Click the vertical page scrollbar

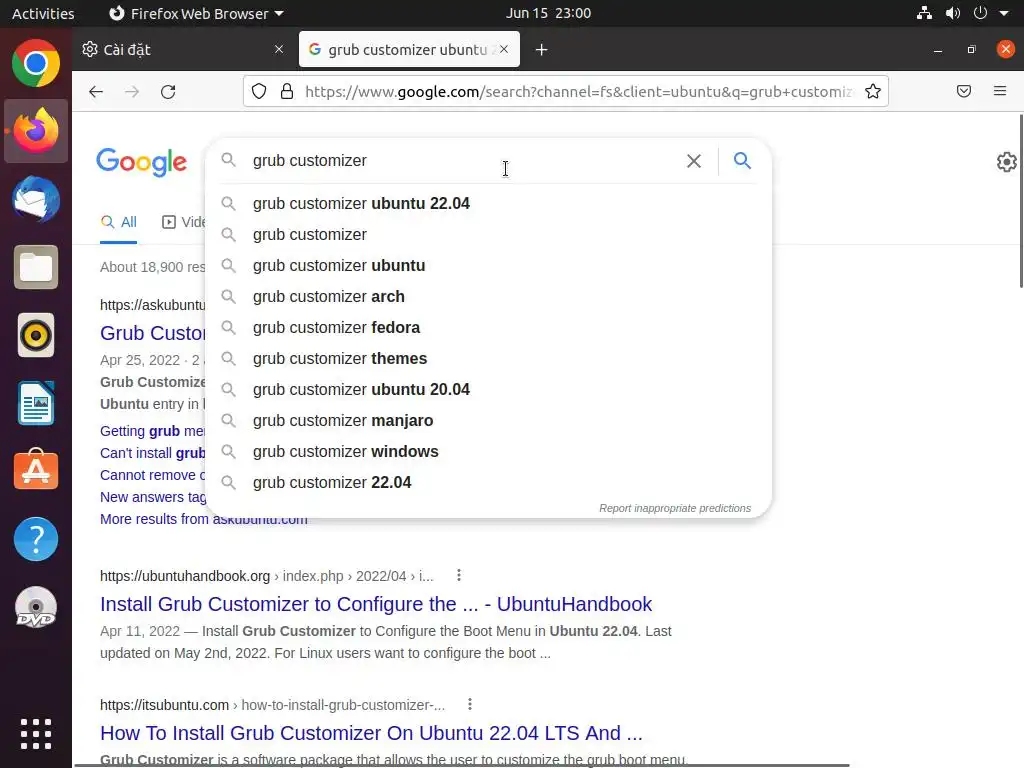click(1021, 201)
